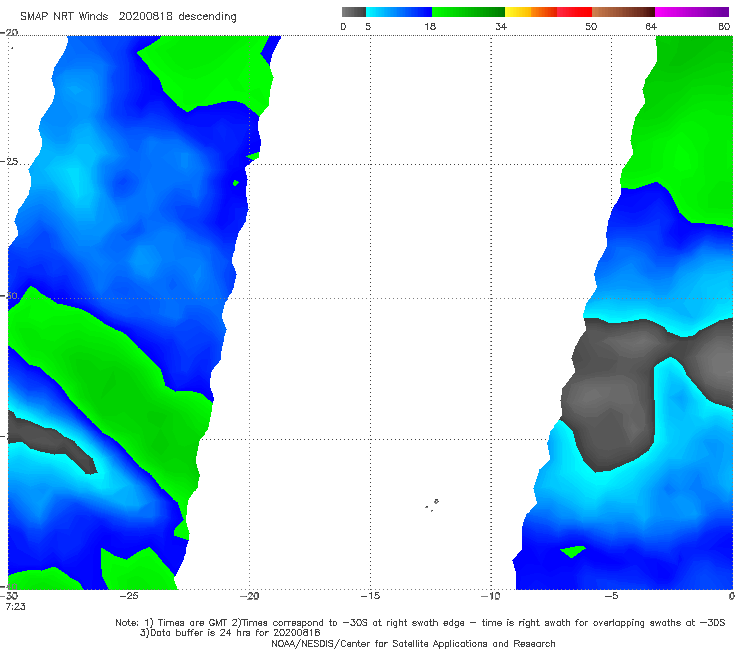Click the "-25" longitude label on bottom axis

point(129,596)
